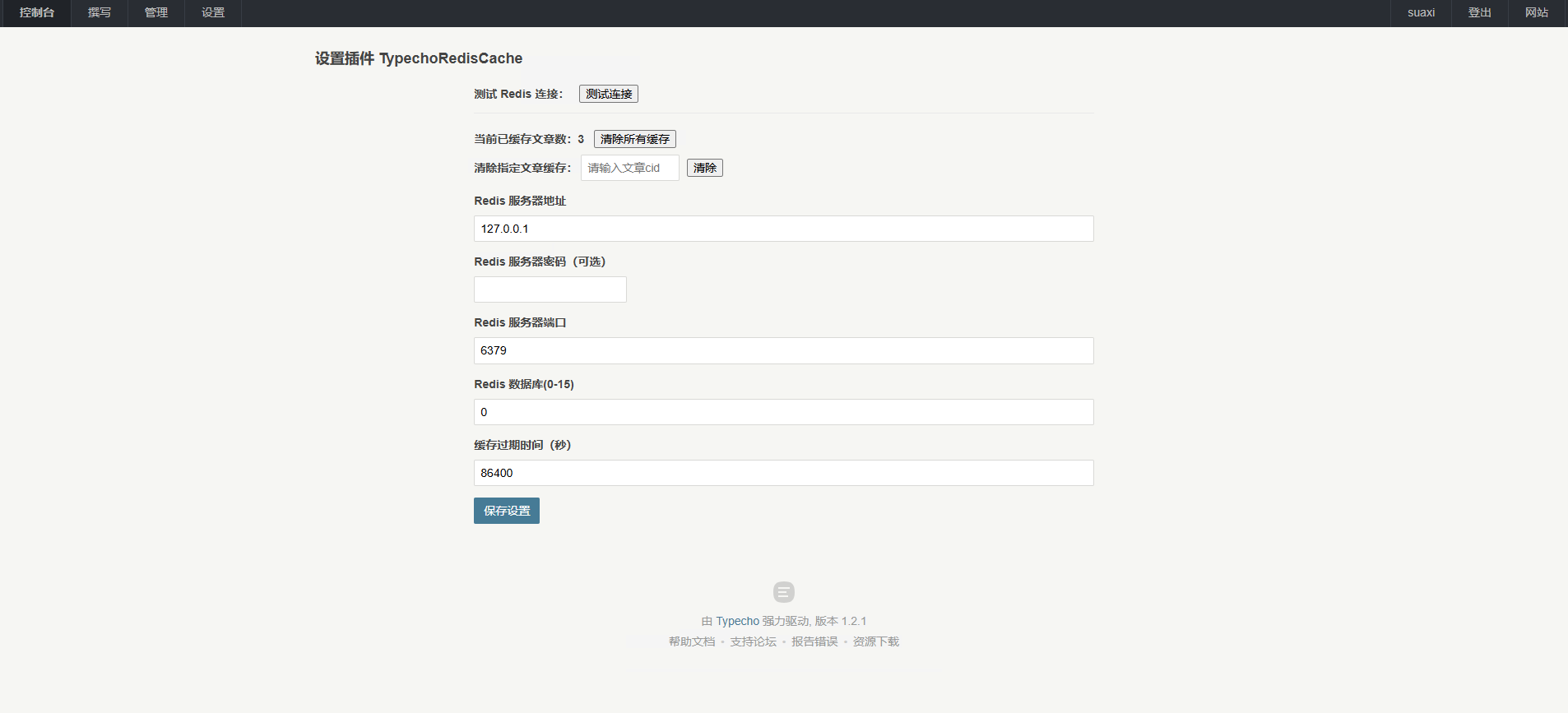Open the 设置 menu

213,13
